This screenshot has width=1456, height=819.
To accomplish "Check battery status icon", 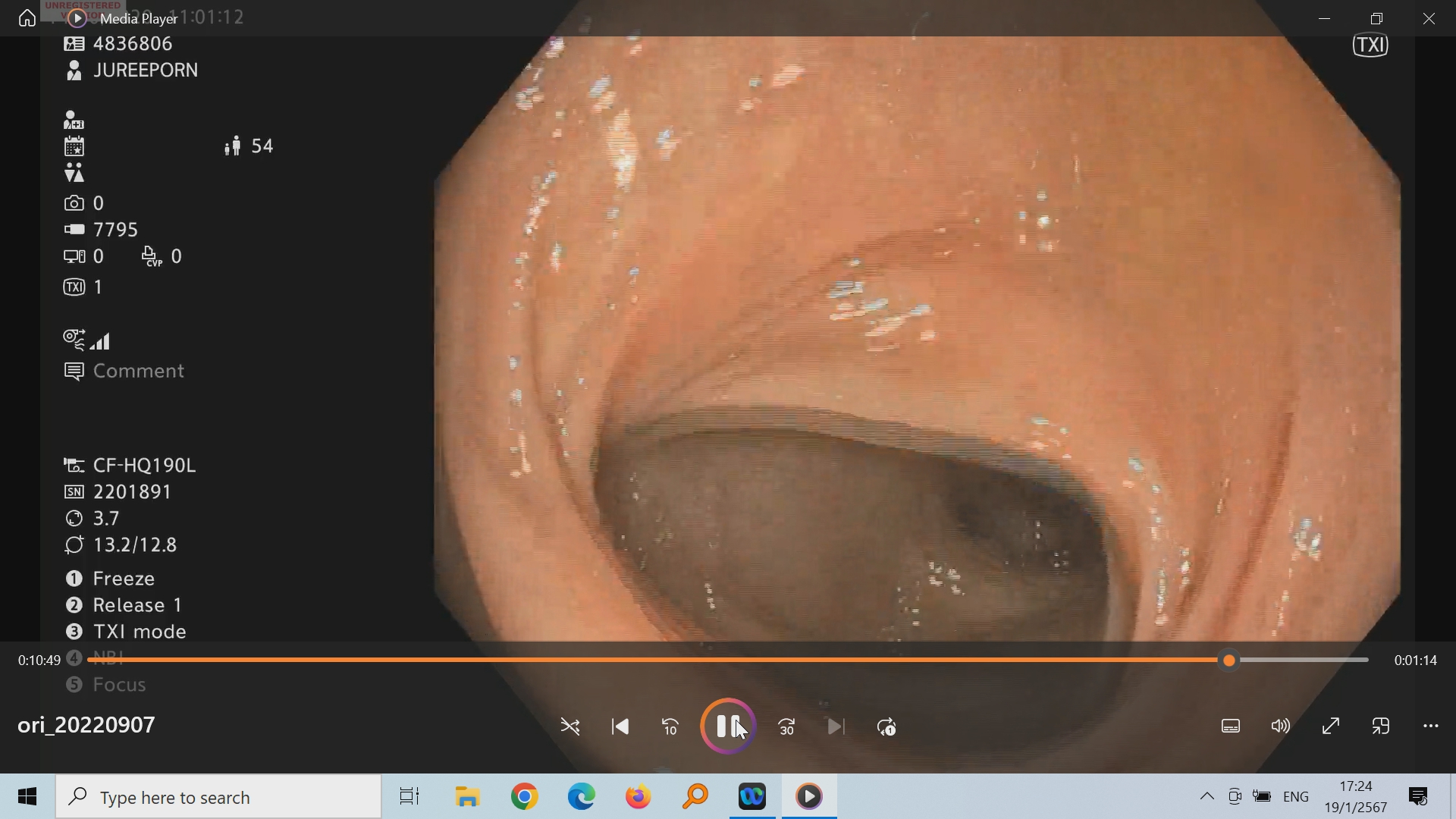I will pos(1263,796).
